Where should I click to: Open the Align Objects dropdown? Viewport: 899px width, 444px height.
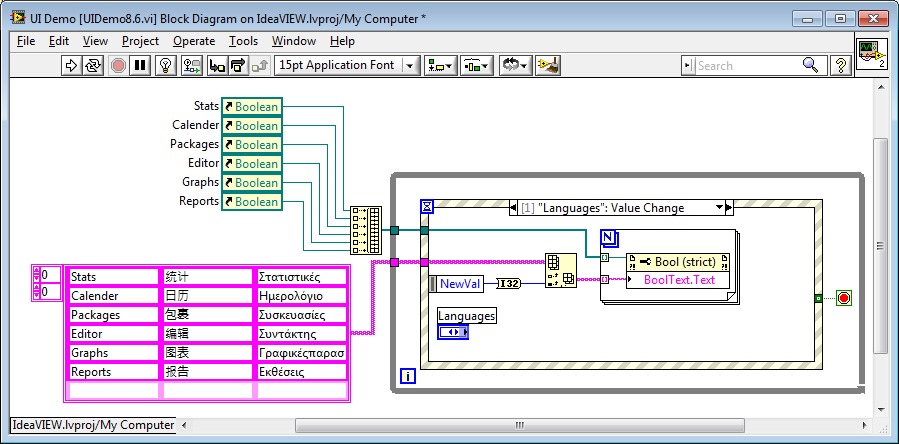(x=440, y=65)
